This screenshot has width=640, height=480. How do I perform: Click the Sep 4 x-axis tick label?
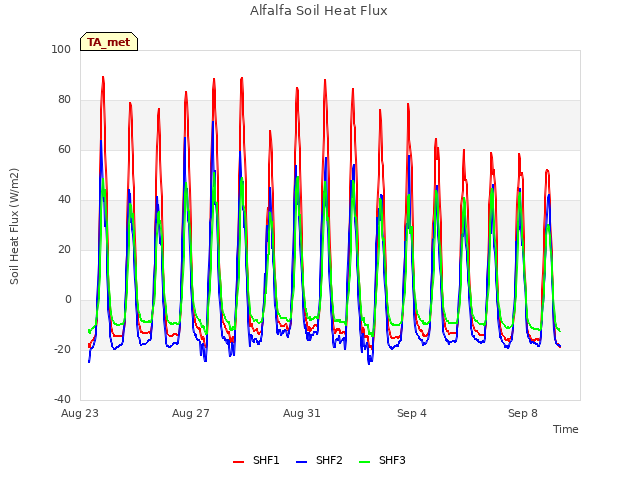pyautogui.click(x=412, y=413)
